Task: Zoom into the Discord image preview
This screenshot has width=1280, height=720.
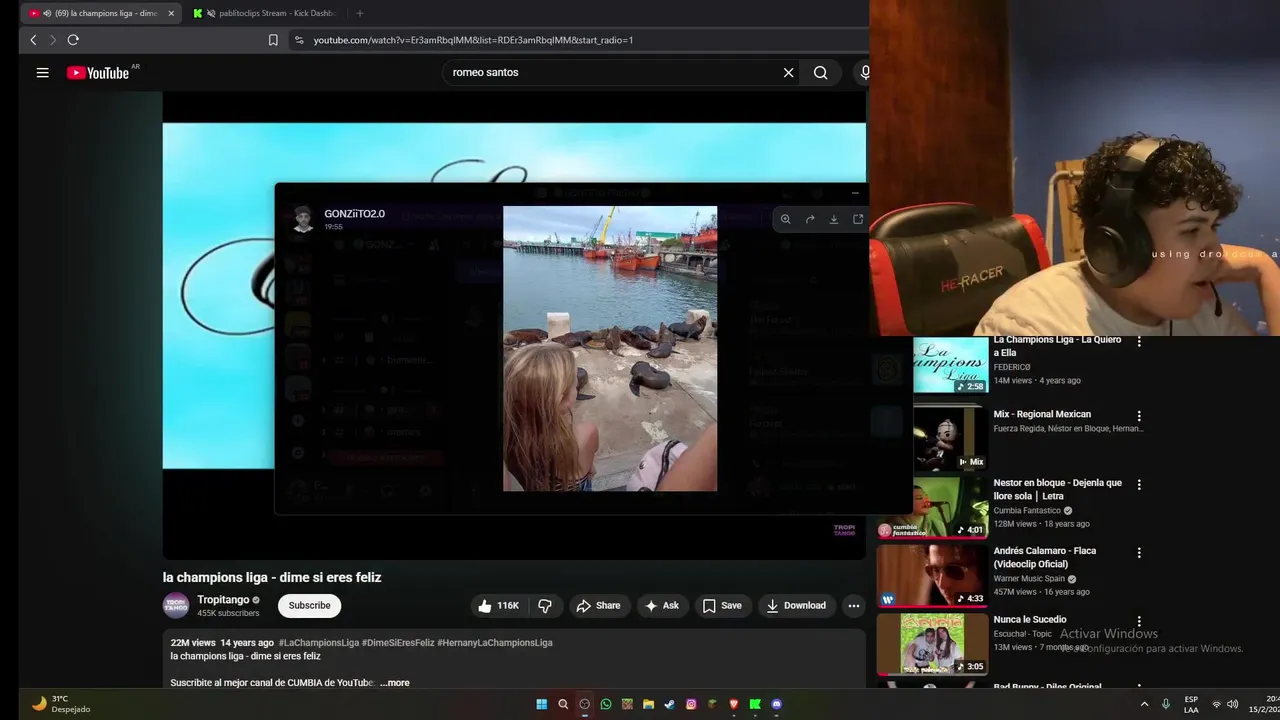Action: 786,219
